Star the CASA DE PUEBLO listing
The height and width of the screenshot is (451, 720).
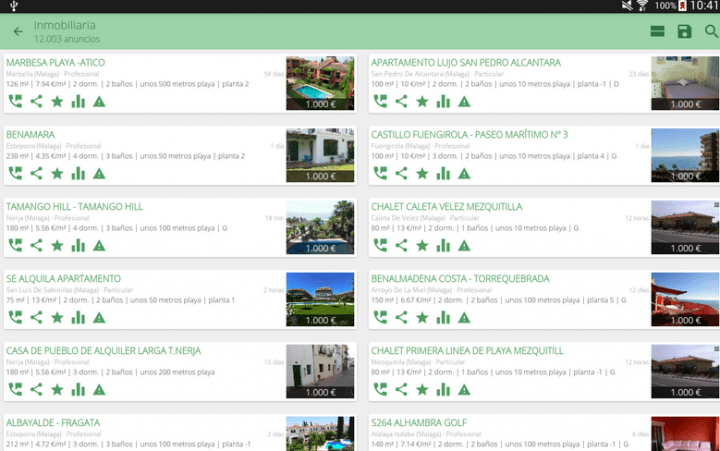(57, 389)
